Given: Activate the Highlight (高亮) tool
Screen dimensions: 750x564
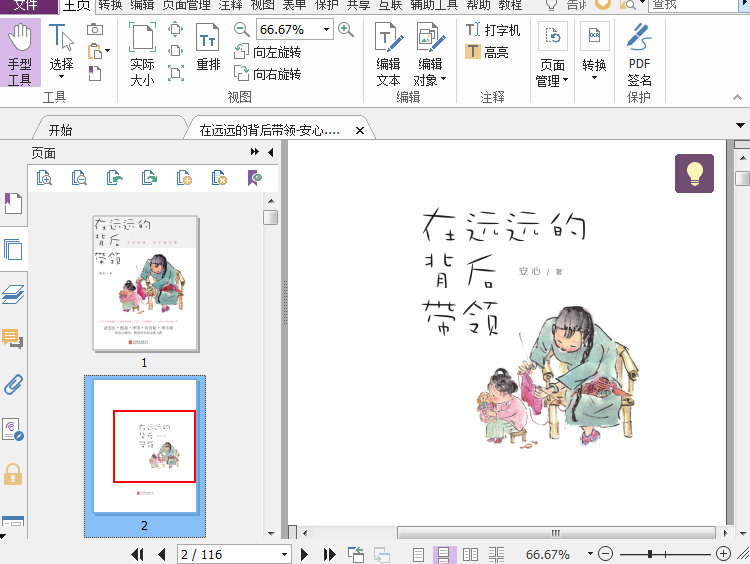Looking at the screenshot, I should 487,52.
